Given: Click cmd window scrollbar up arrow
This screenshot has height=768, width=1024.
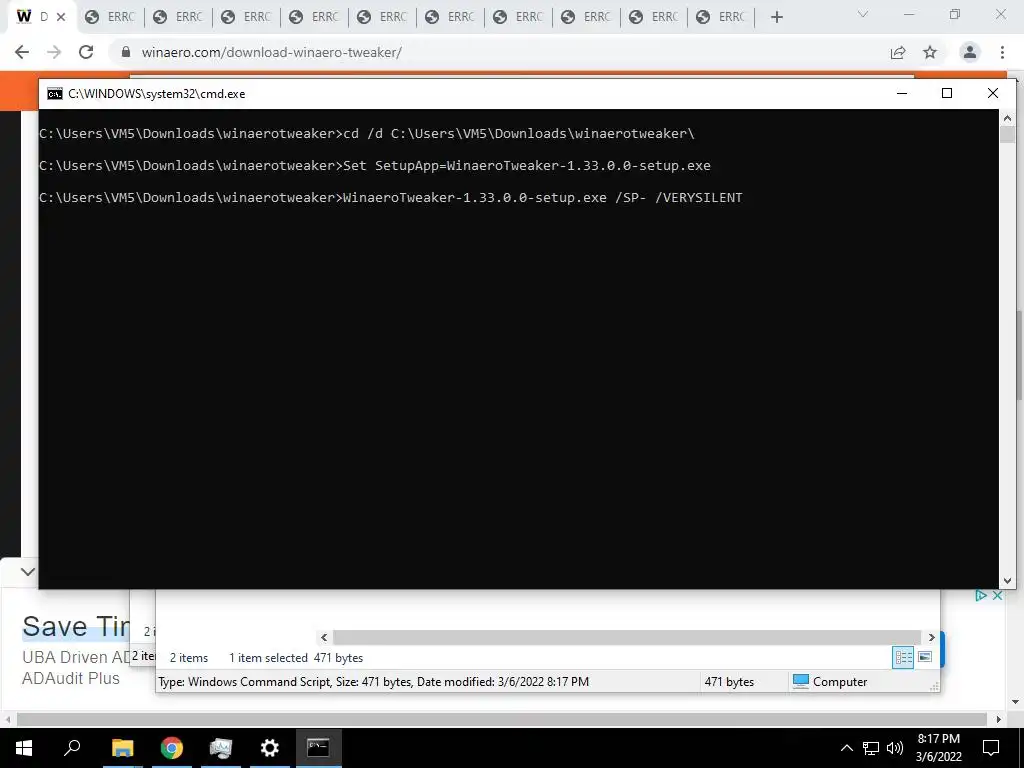Looking at the screenshot, I should (x=1007, y=118).
